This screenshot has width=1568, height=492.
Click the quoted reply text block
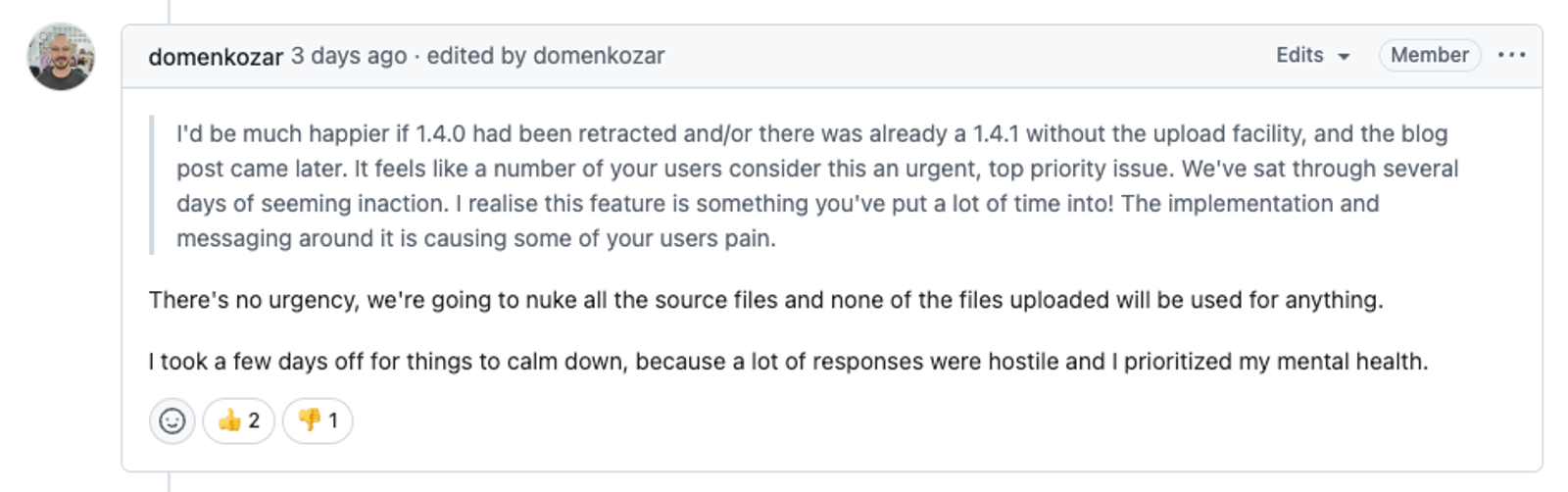[817, 186]
